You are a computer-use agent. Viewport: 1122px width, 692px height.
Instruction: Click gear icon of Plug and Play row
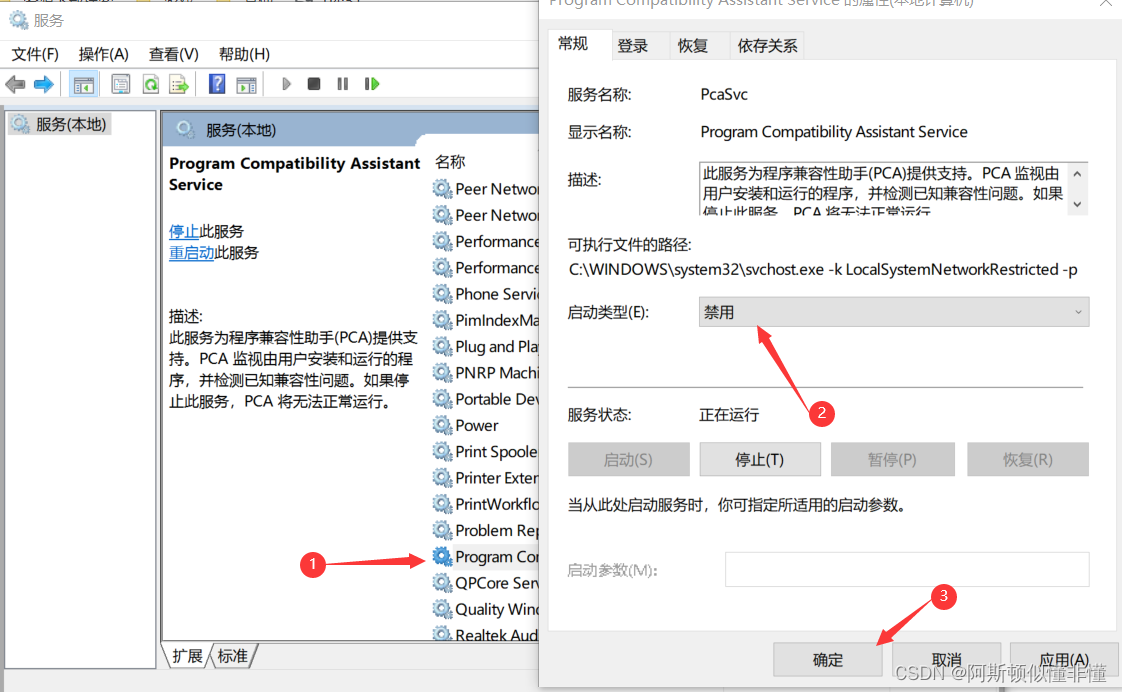pos(442,346)
